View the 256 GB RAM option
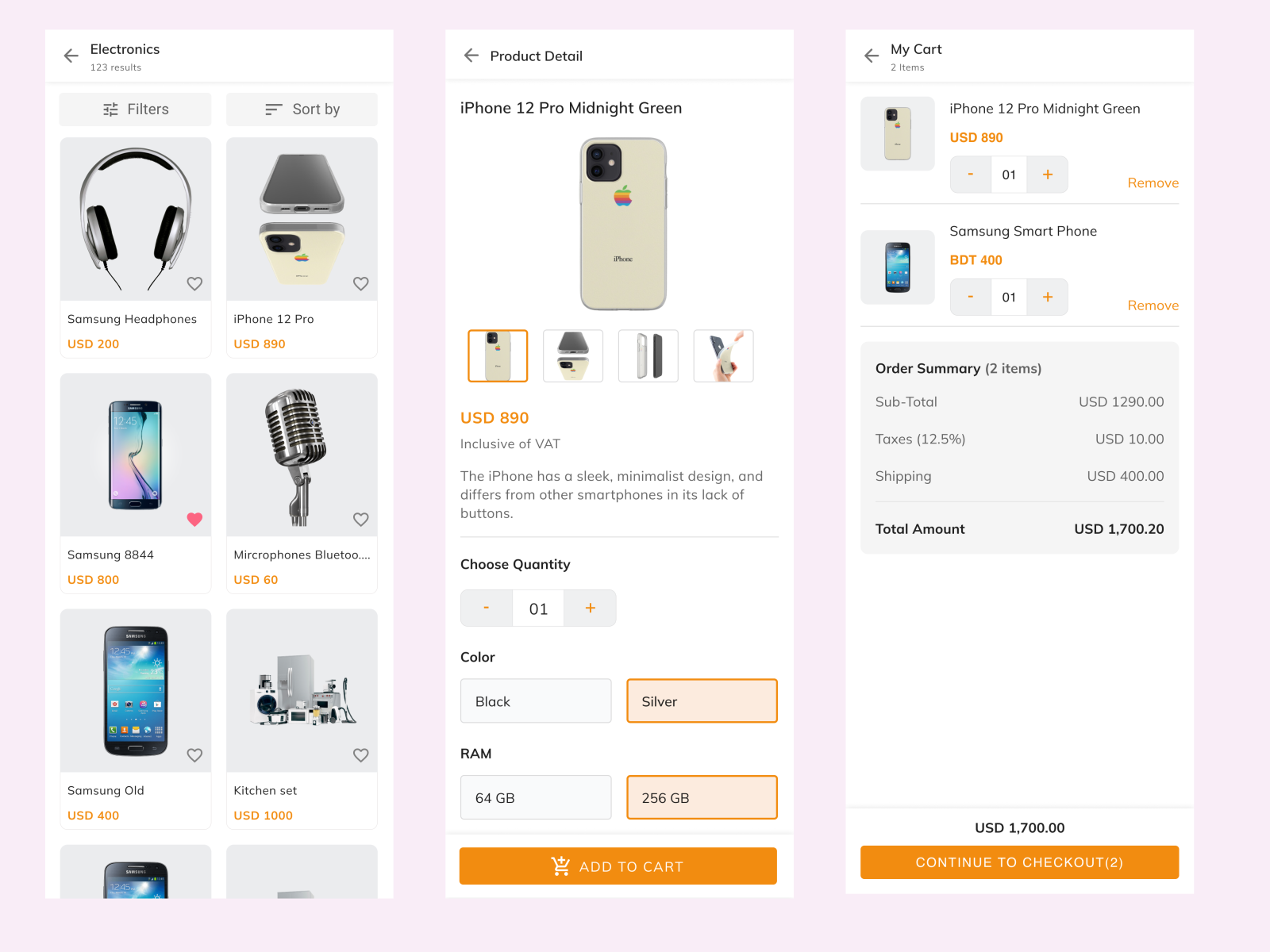The height and width of the screenshot is (952, 1270). (702, 797)
